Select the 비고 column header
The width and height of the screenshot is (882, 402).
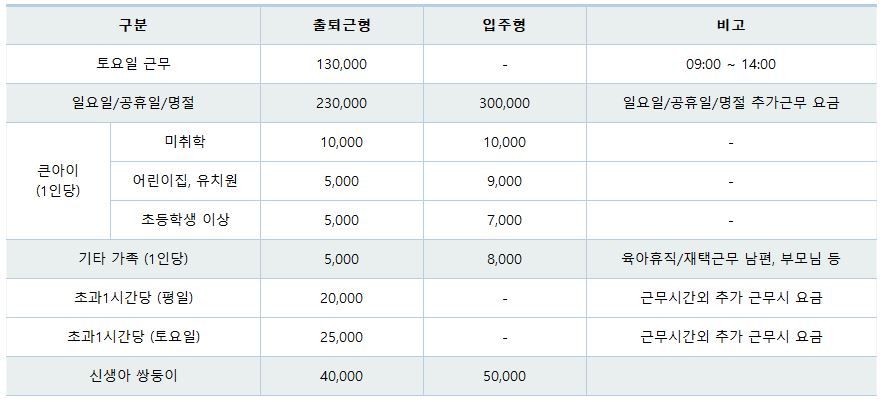pyautogui.click(x=731, y=25)
